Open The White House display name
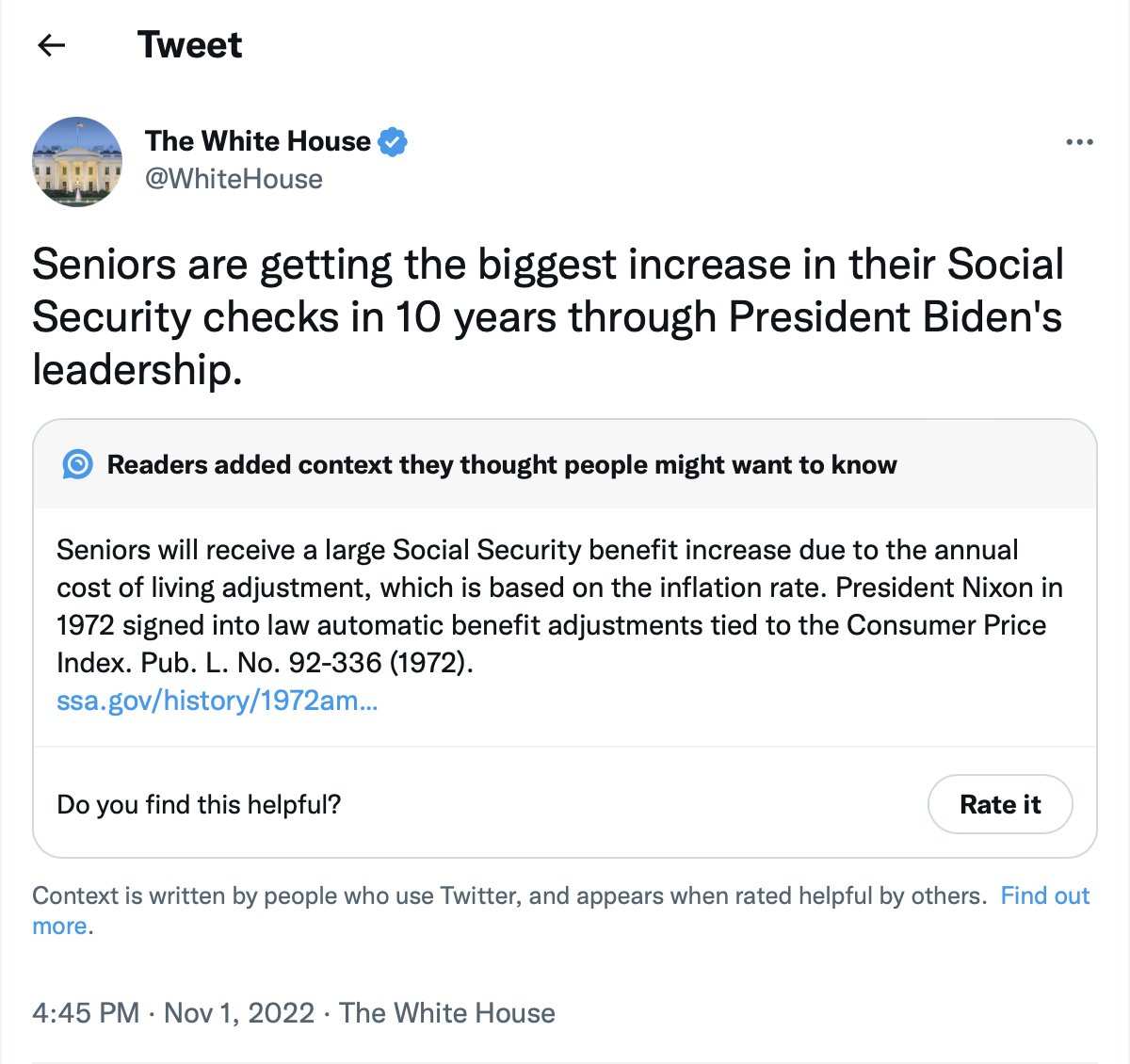1130x1064 pixels. pos(257,141)
